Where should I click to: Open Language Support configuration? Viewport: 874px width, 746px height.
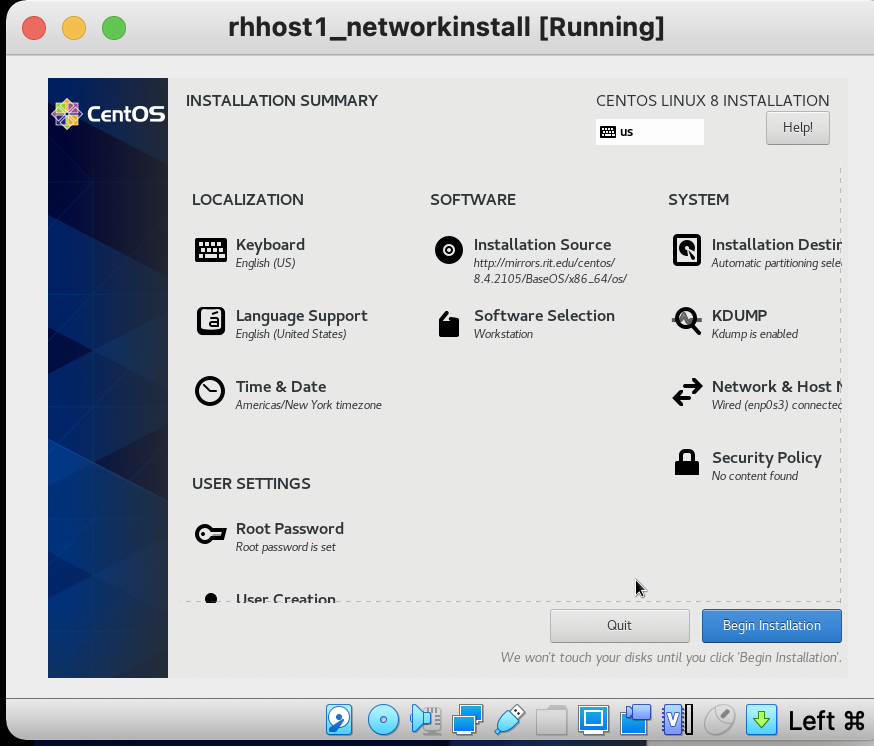(x=281, y=323)
